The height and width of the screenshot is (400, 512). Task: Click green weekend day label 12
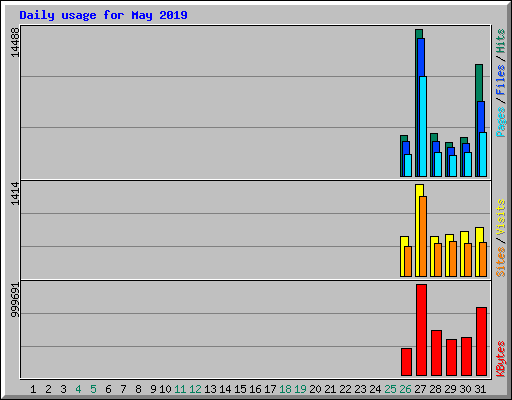(195, 389)
